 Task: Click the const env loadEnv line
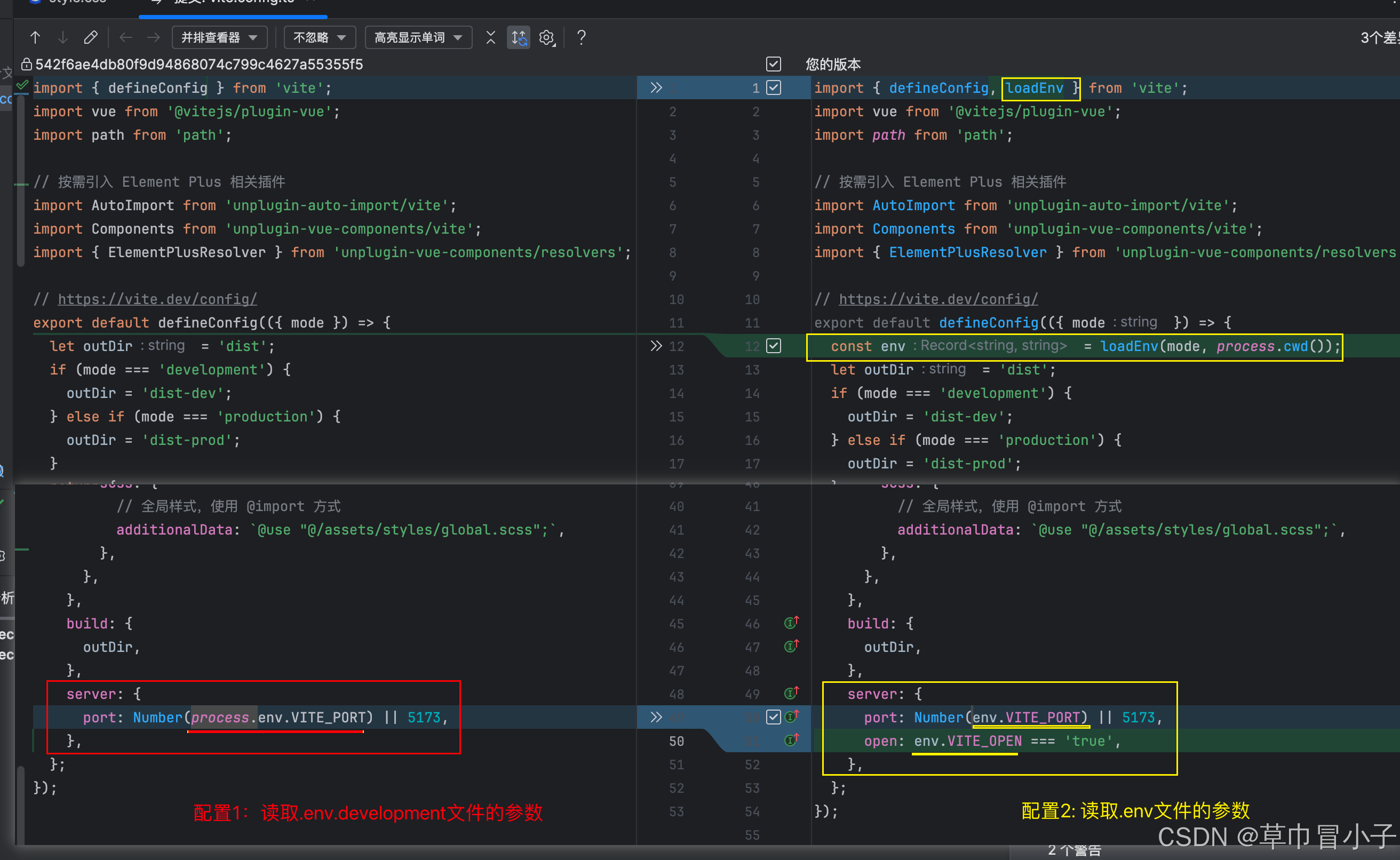(x=1086, y=346)
